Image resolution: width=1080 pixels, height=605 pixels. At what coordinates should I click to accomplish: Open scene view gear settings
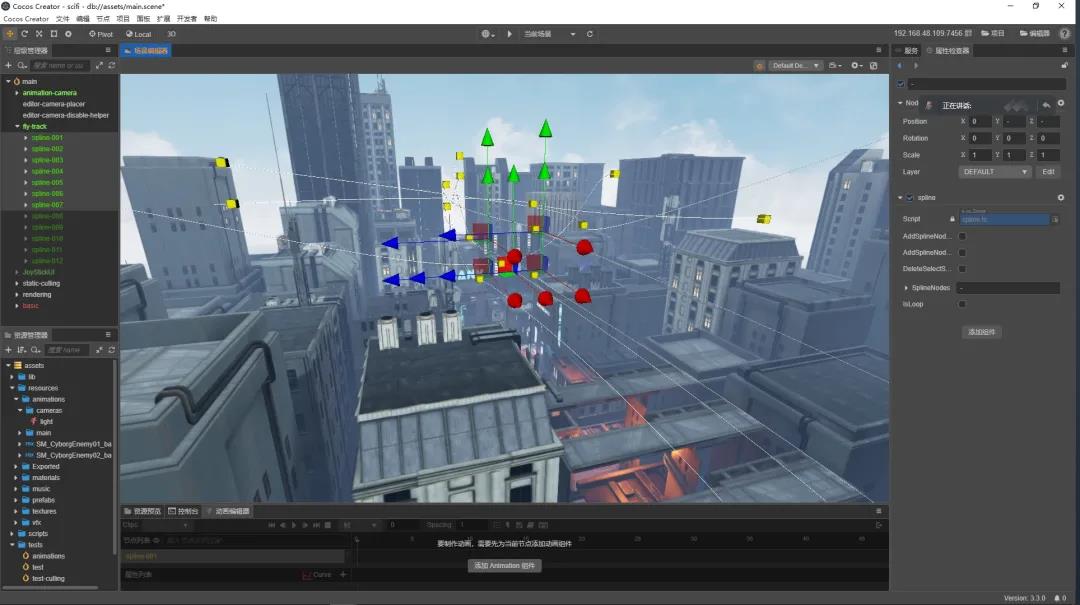pyautogui.click(x=855, y=66)
